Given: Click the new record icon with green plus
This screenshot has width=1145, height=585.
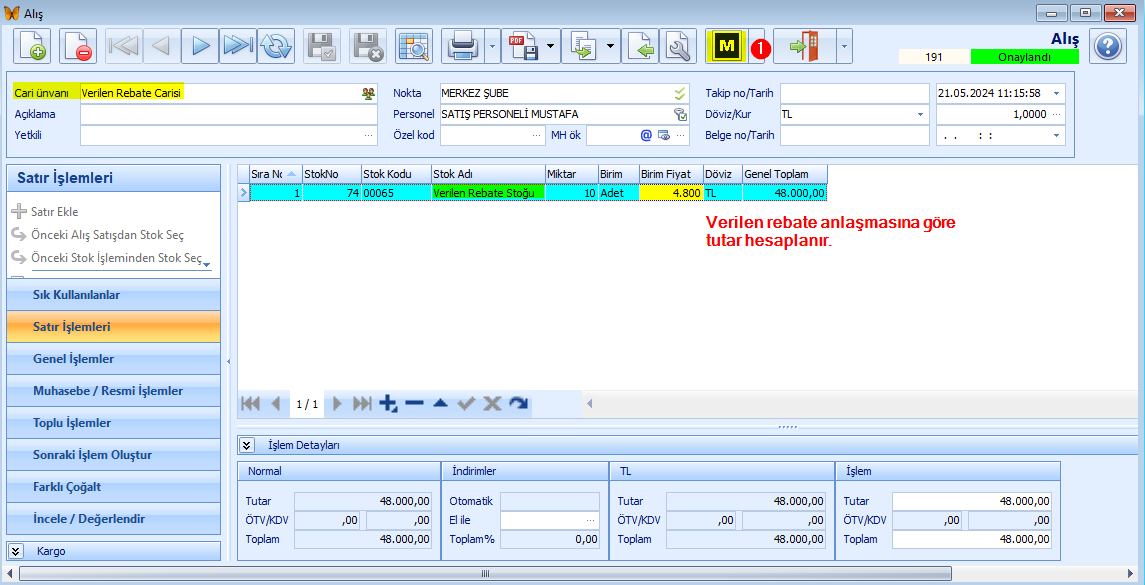Looking at the screenshot, I should 32,46.
